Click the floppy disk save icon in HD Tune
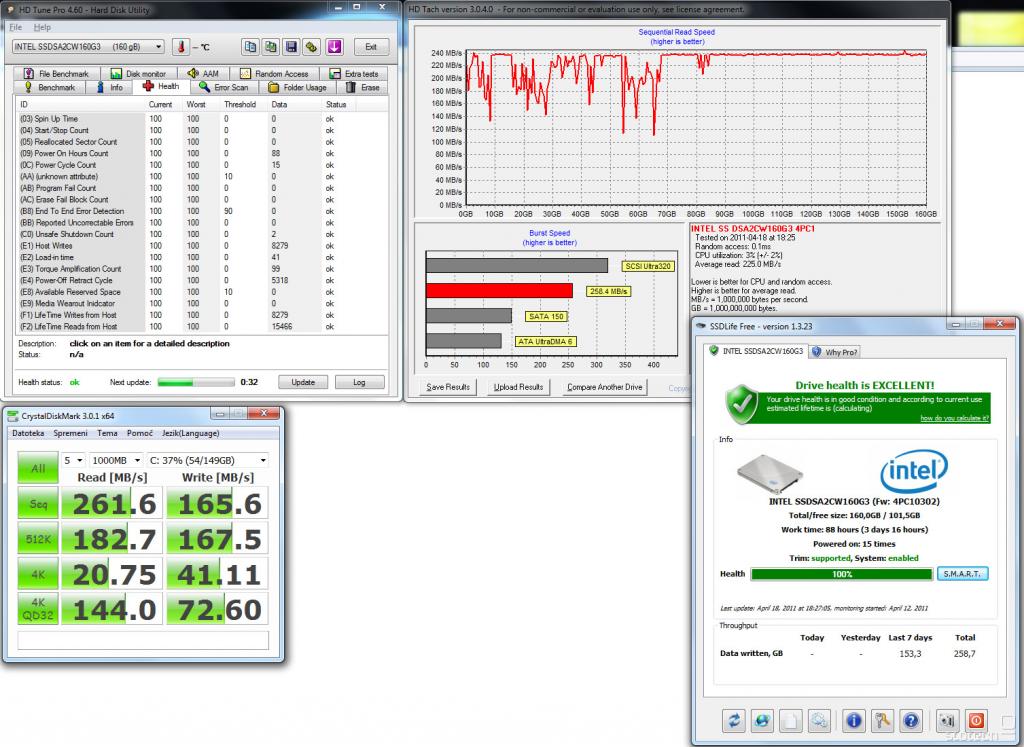 coord(292,47)
